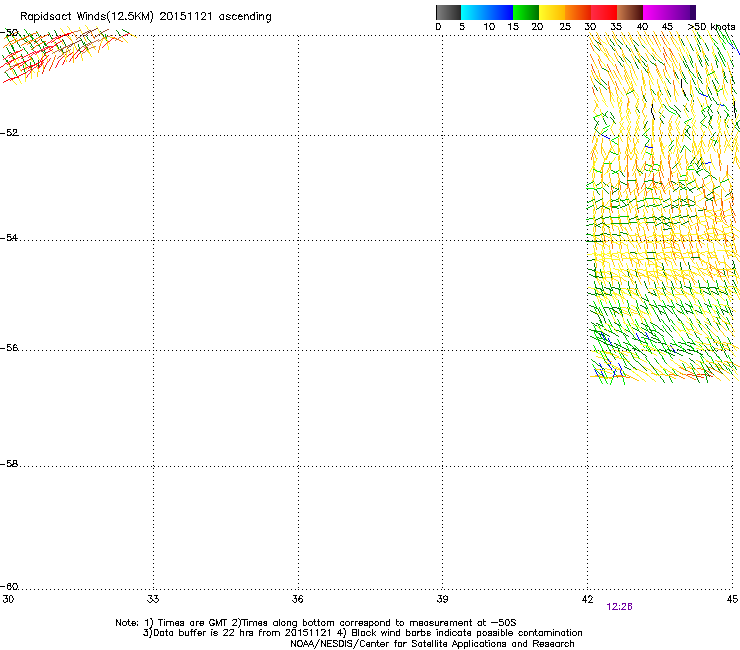Click the 'Rapidscat Winds(12.5KM) 20151121 ascending' title

146,17
